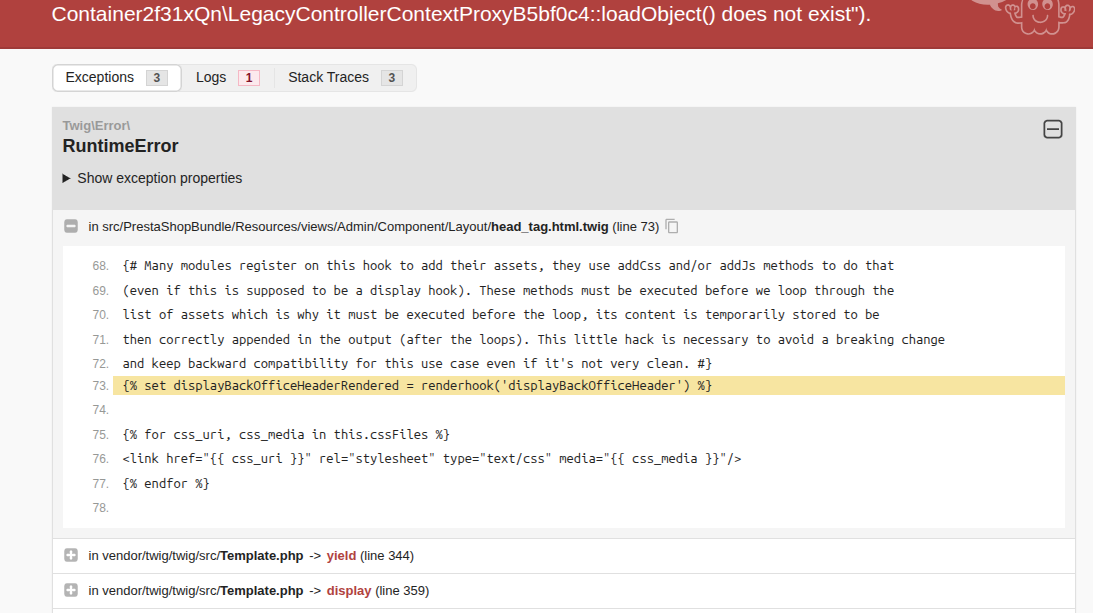The width and height of the screenshot is (1093, 613).
Task: Switch to the Logs tab
Action: pyautogui.click(x=227, y=77)
